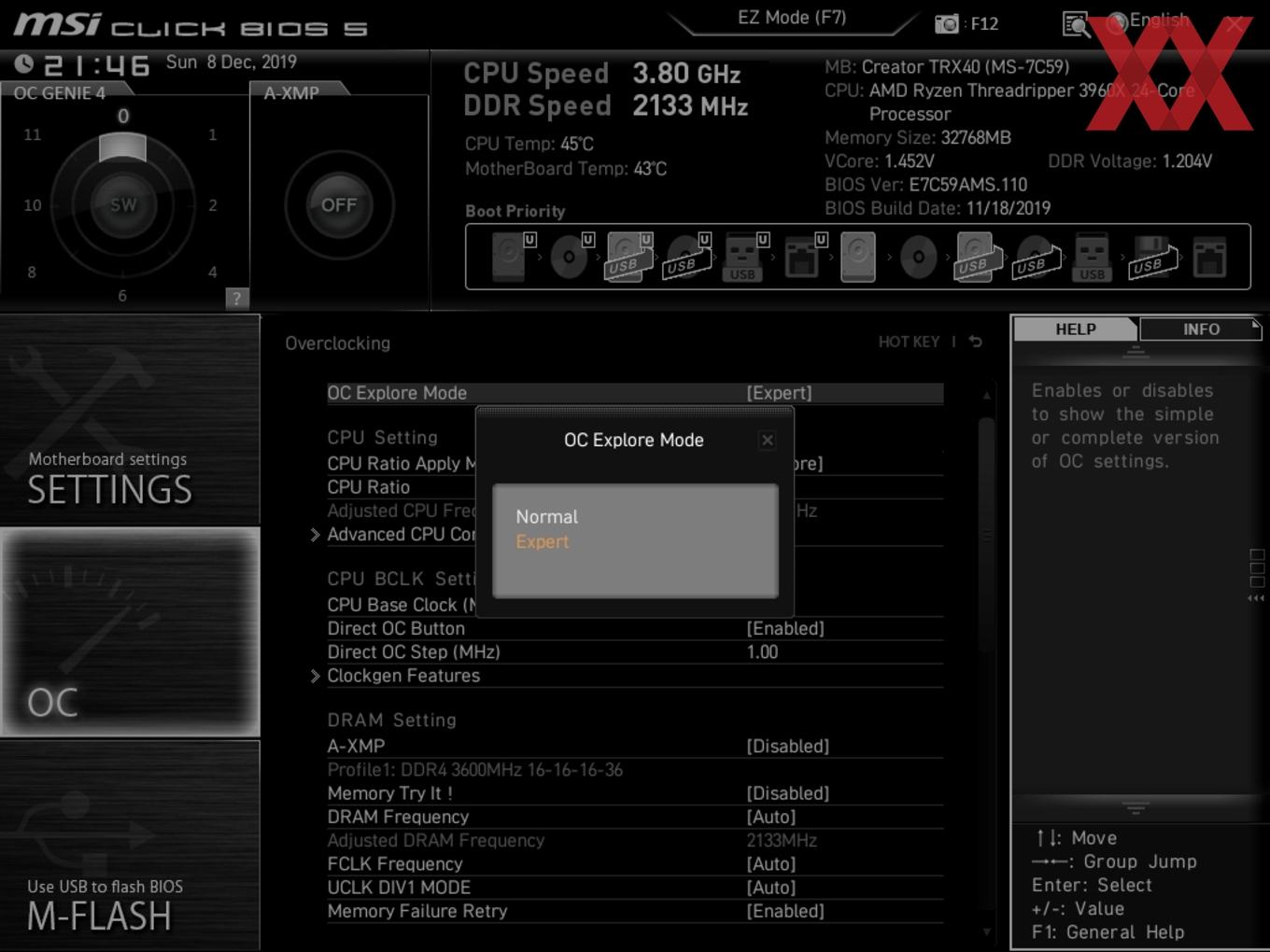
Task: Select the legacy USB key boot icon
Action: click(1092, 257)
